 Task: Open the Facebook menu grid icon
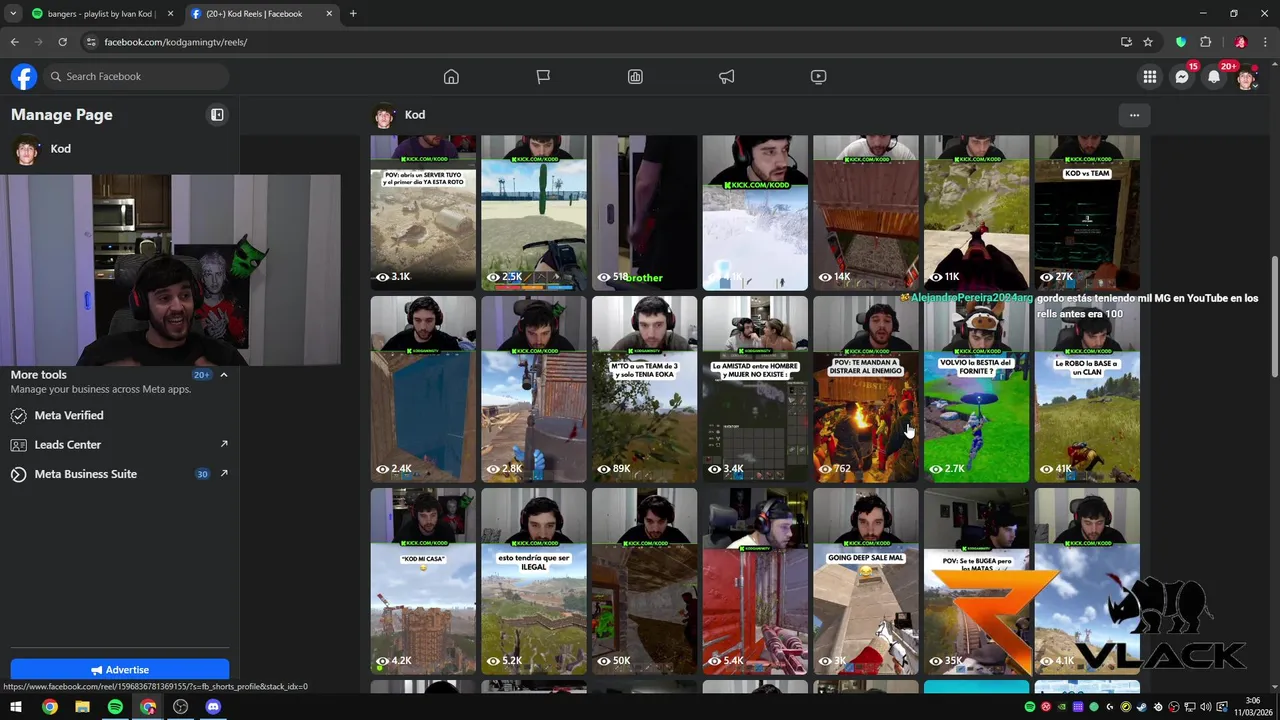(x=1150, y=77)
